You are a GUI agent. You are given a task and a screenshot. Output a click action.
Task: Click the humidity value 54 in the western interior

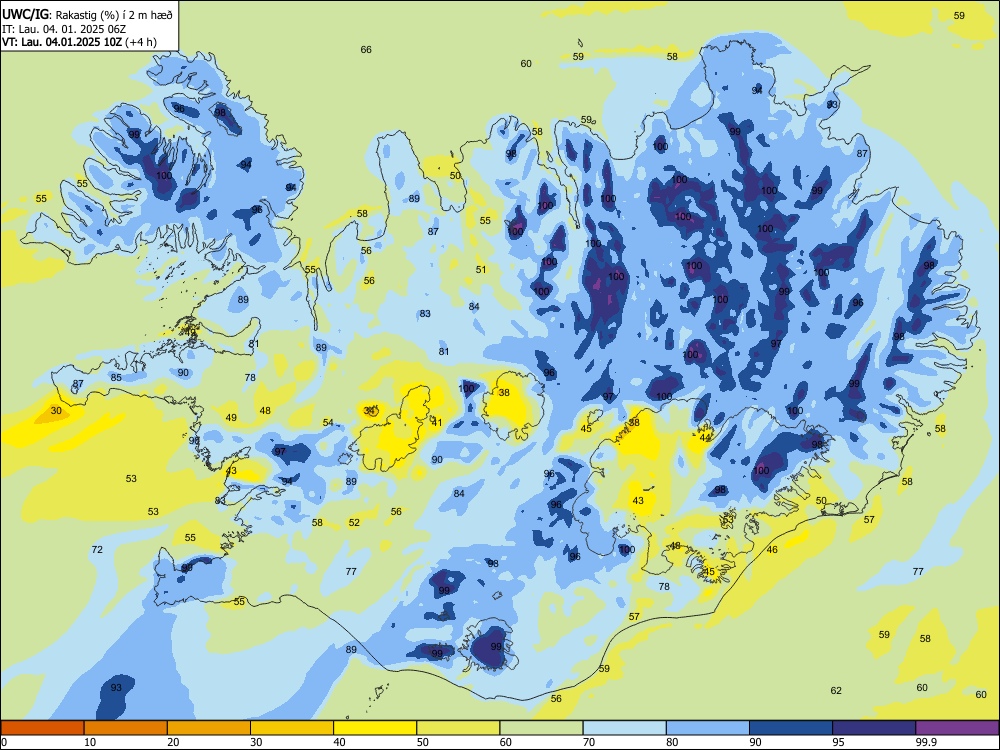point(328,423)
